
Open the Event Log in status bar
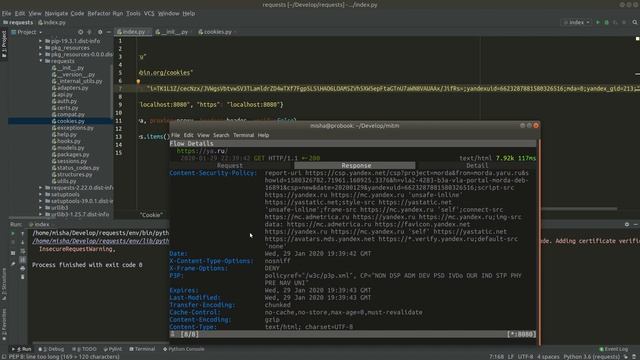pyautogui.click(x=613, y=349)
